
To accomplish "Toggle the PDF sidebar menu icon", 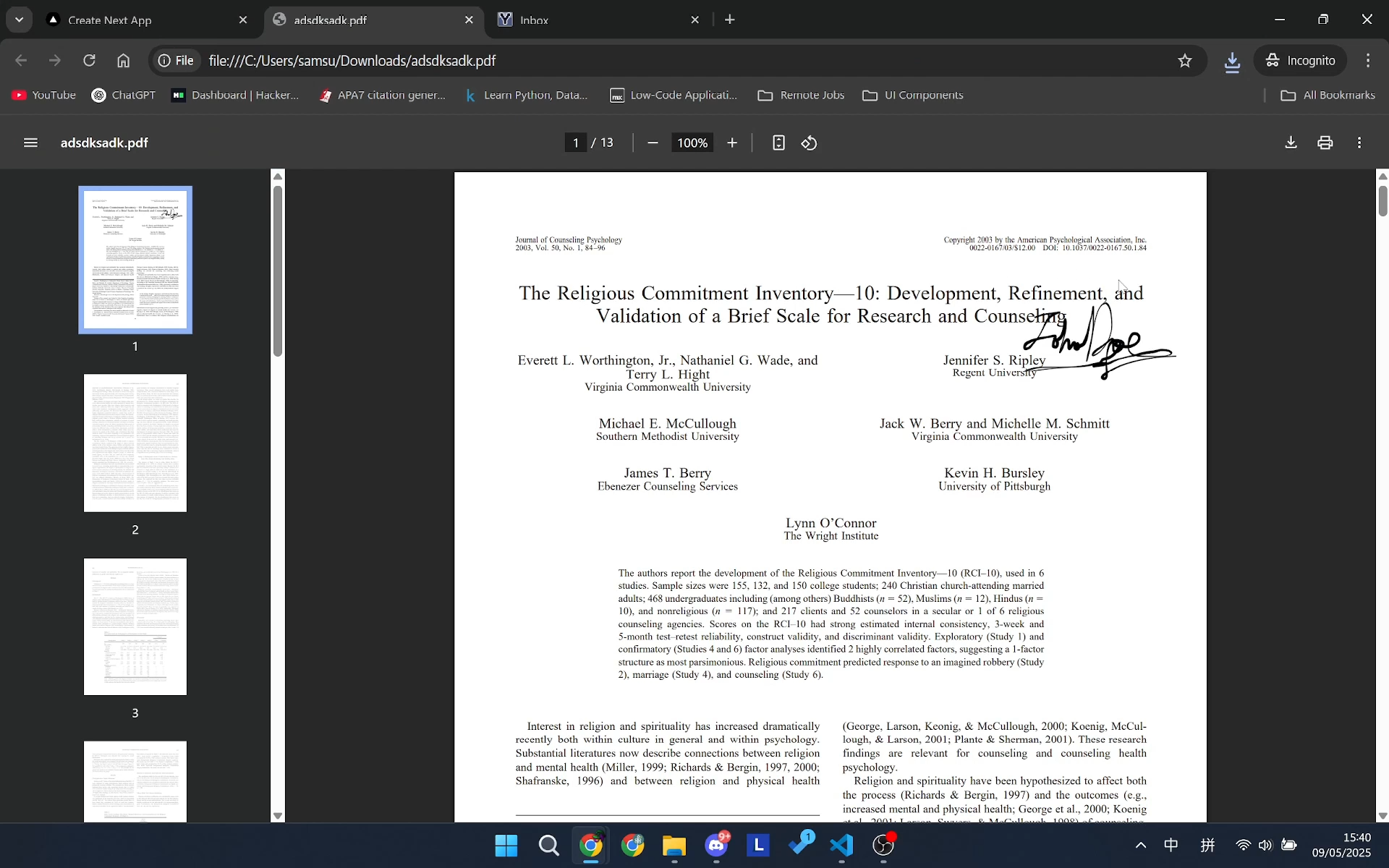I will 30,143.
